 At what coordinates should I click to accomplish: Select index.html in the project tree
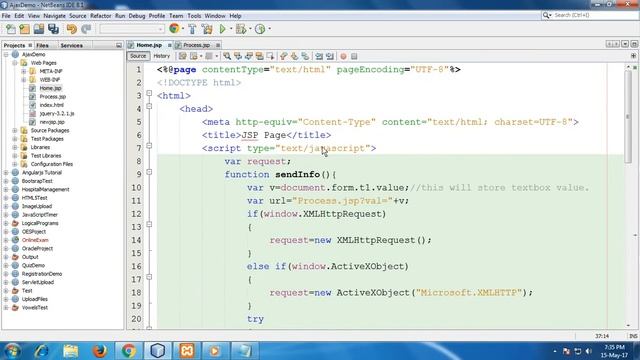coord(51,105)
